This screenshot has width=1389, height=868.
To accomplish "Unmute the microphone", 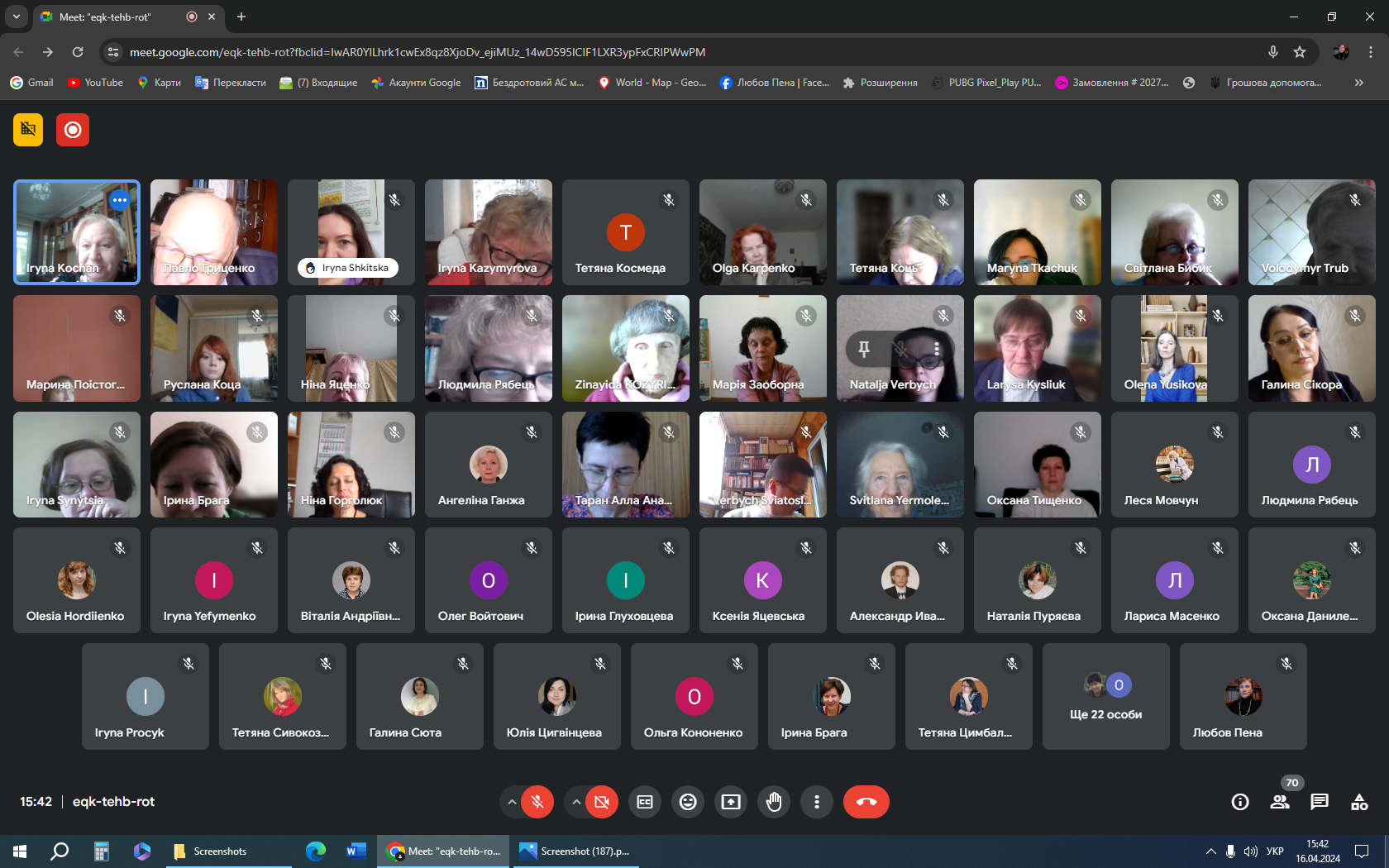I will [x=537, y=802].
